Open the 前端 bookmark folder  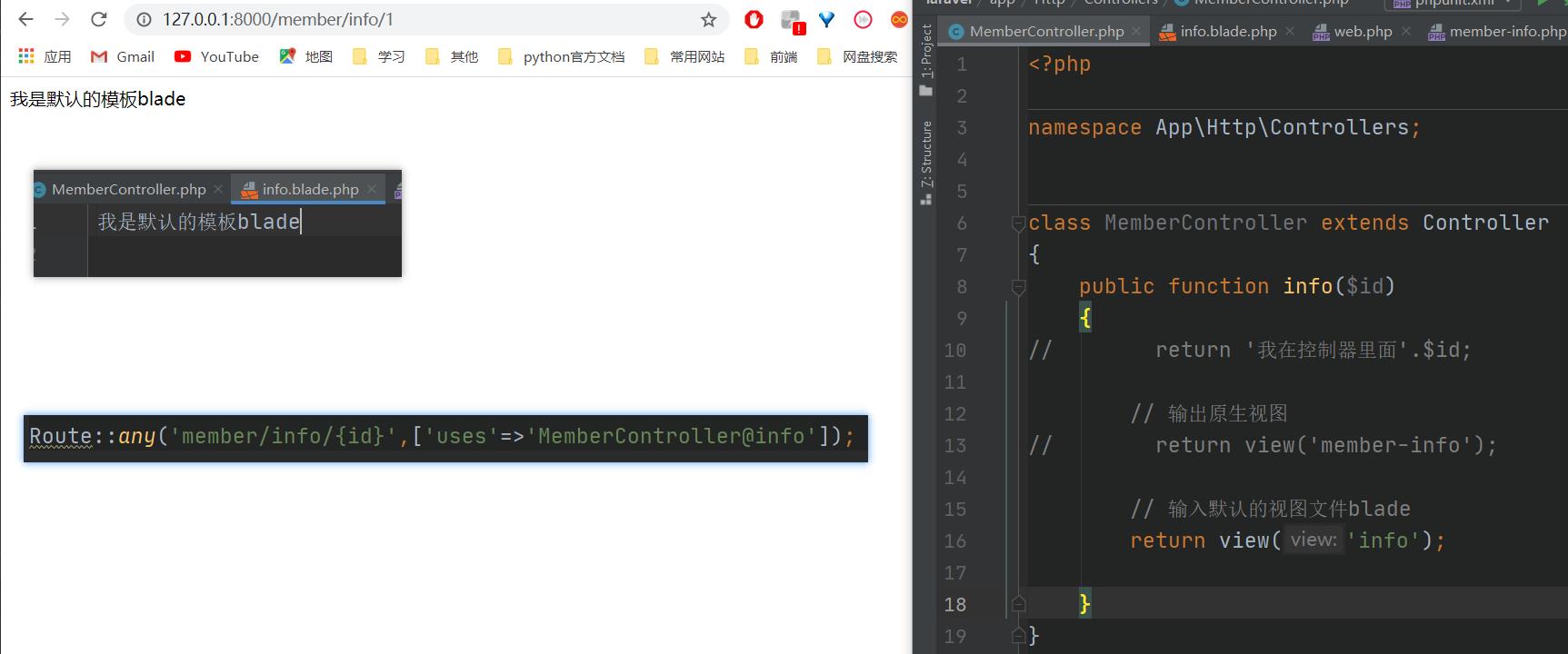[x=771, y=56]
